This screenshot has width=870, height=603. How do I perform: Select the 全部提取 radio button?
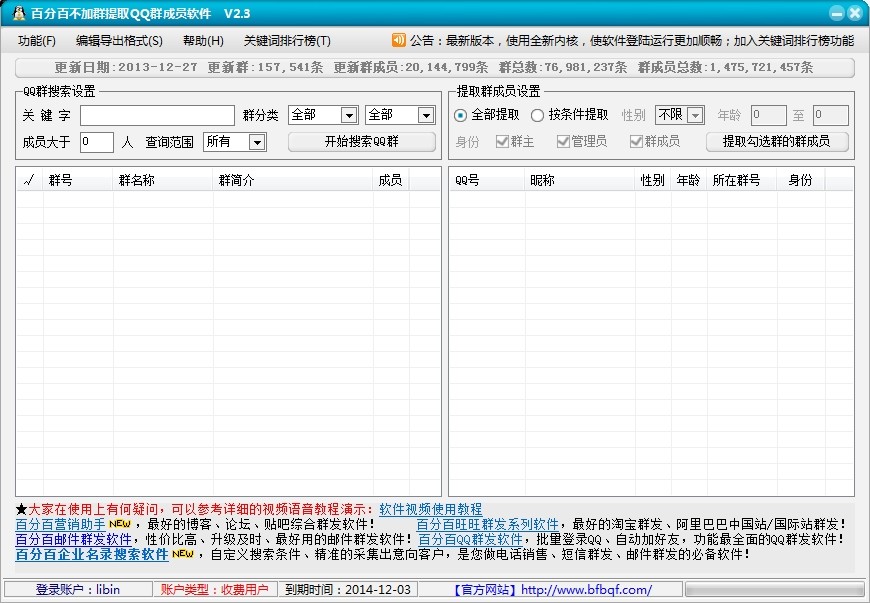[461, 115]
